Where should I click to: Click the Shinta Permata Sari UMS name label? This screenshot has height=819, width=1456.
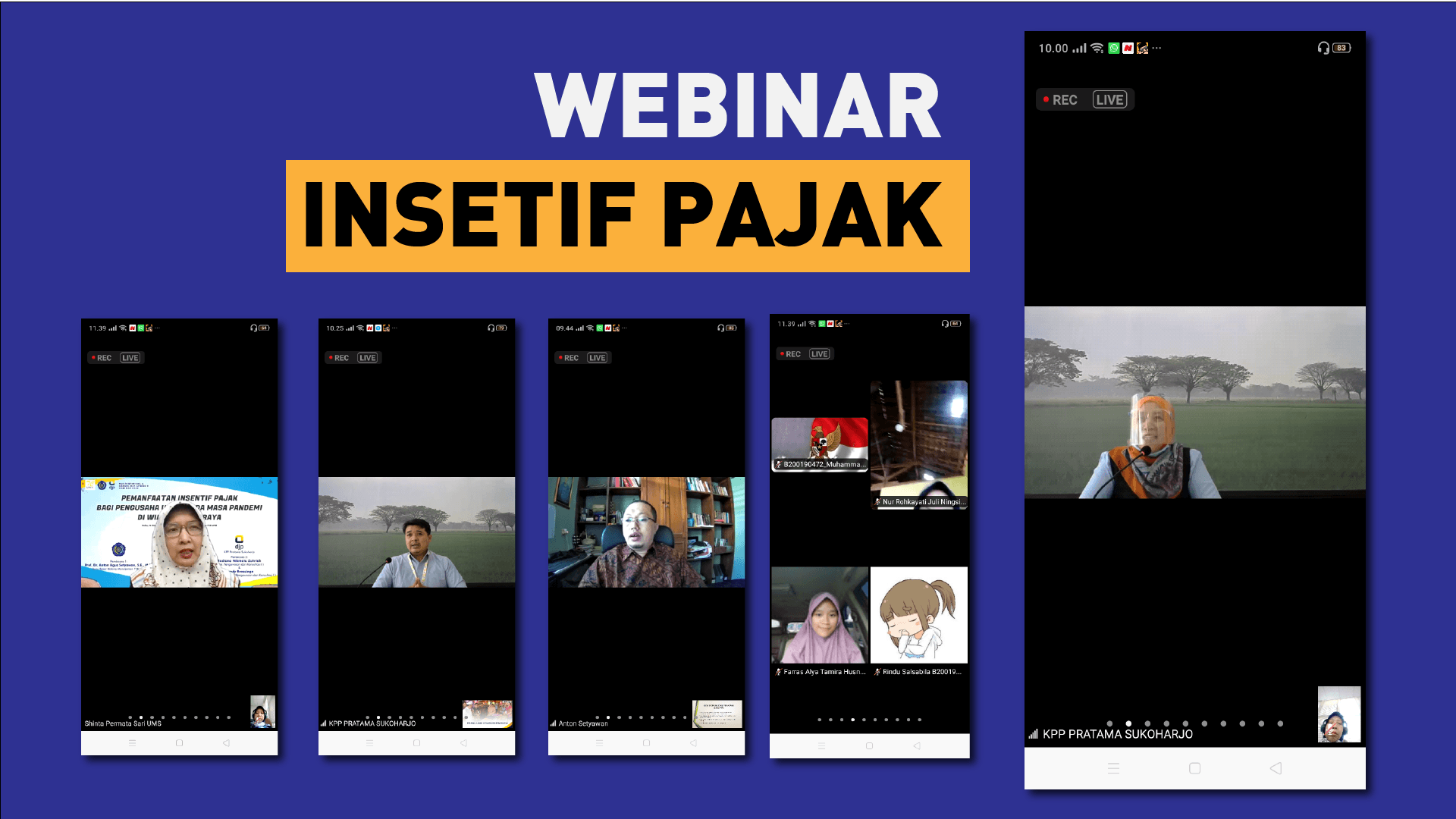pyautogui.click(x=123, y=723)
